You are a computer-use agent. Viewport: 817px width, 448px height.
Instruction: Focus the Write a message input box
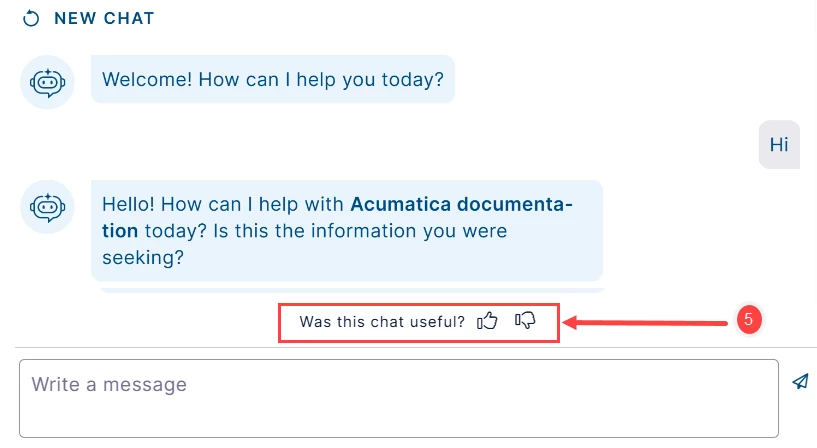tap(399, 399)
